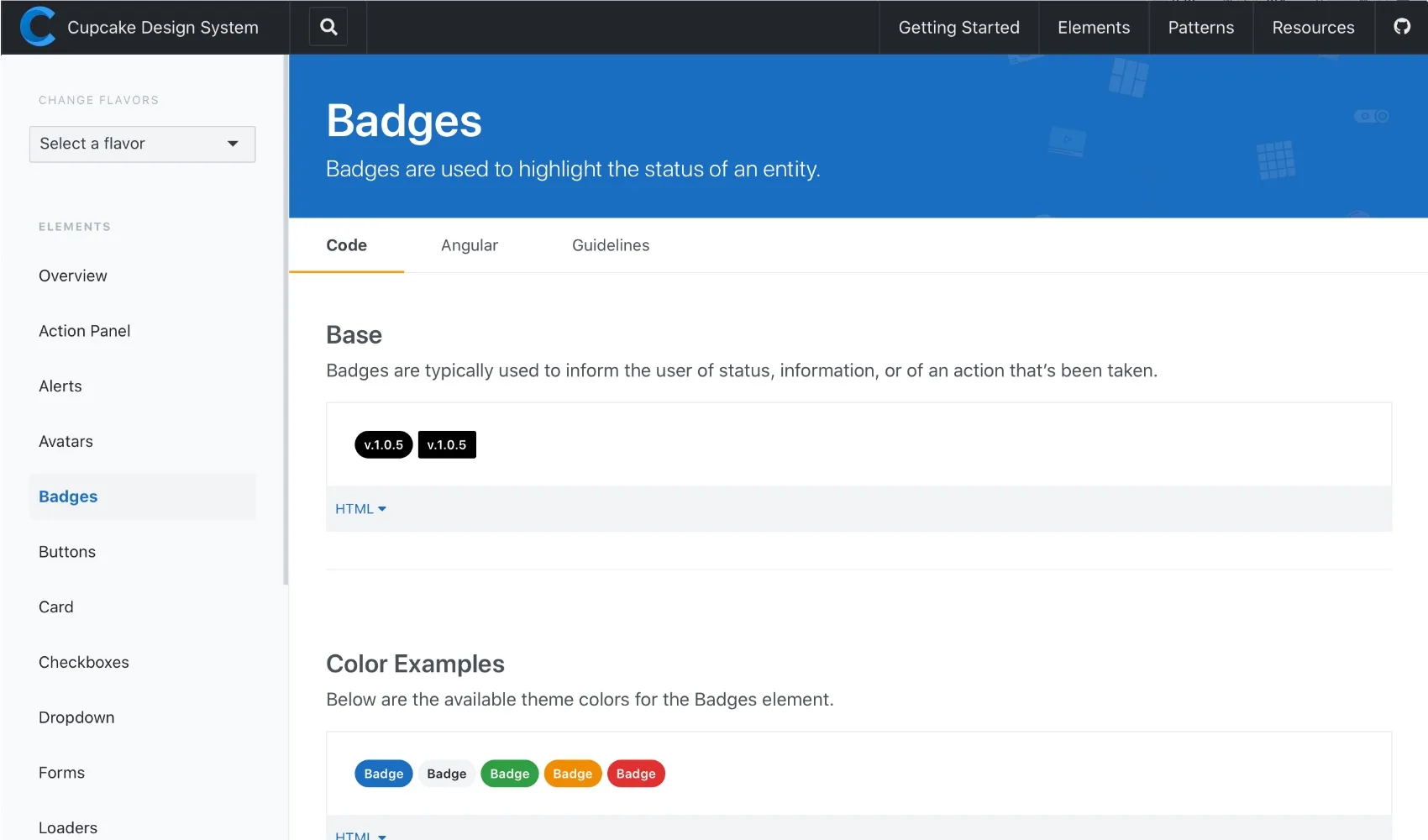The height and width of the screenshot is (840, 1428).
Task: Go to Buttons in the sidebar
Action: click(67, 552)
